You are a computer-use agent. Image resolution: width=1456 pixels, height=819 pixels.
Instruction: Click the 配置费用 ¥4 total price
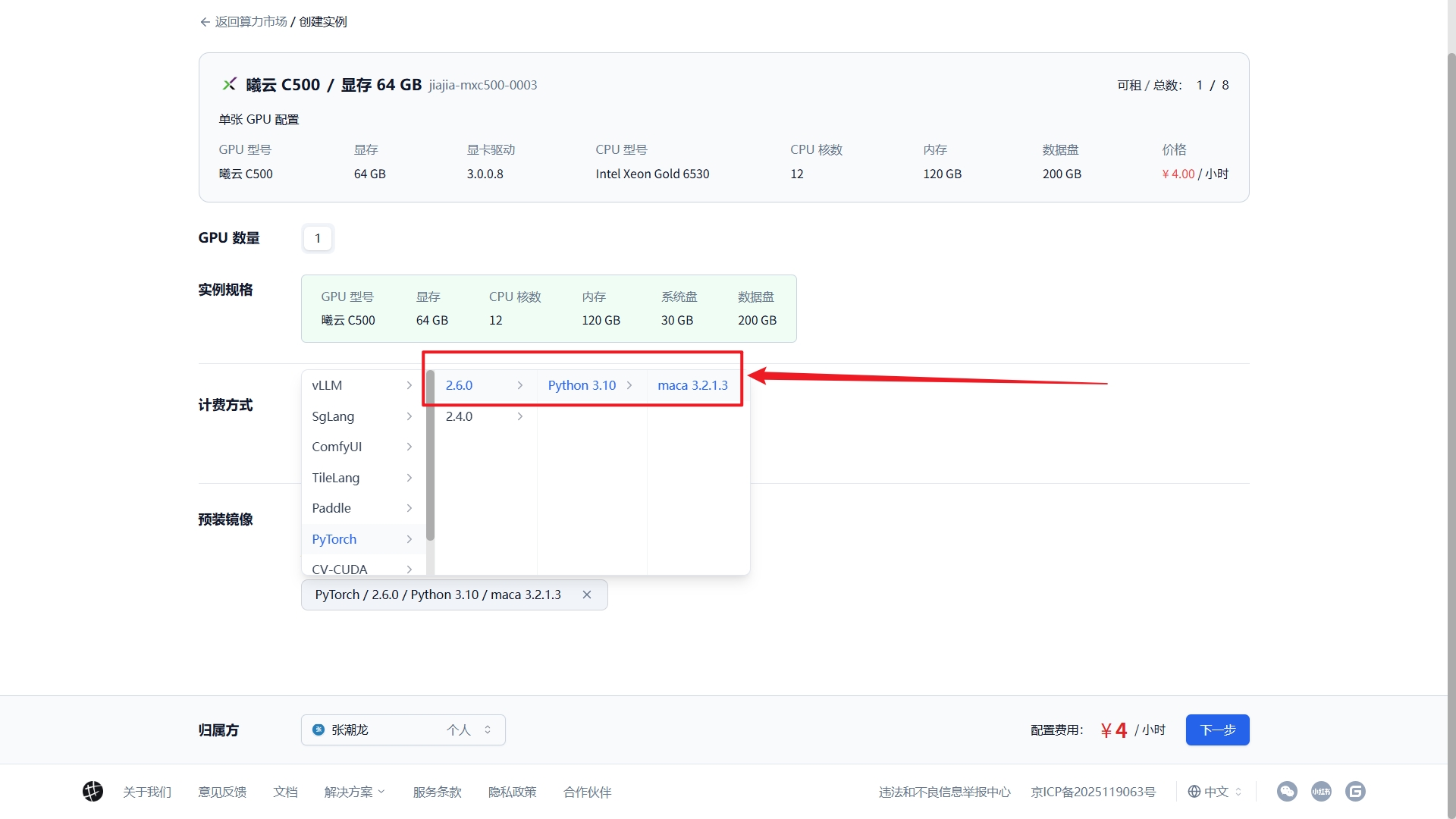[x=1113, y=730]
